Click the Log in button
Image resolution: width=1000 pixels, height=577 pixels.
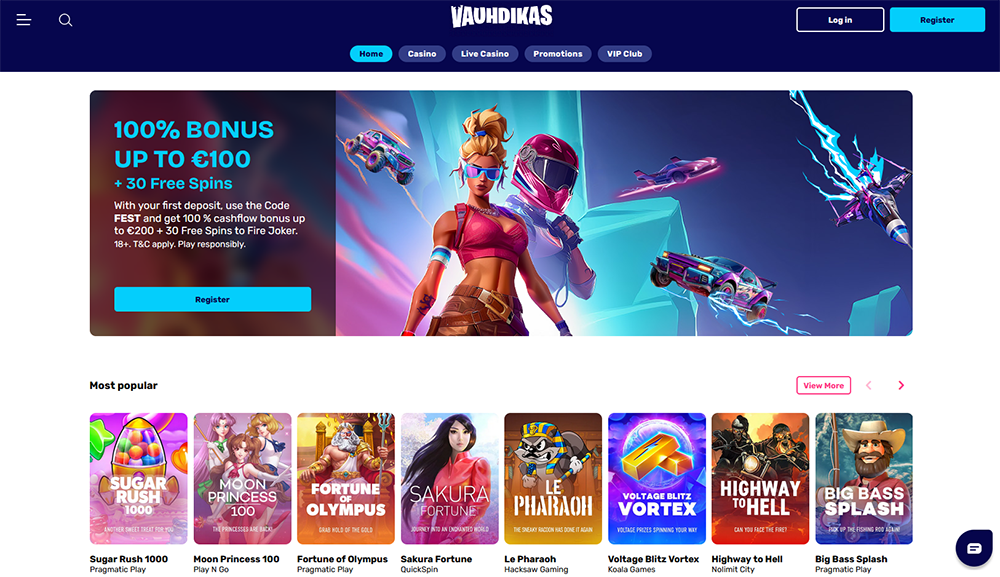pos(840,20)
